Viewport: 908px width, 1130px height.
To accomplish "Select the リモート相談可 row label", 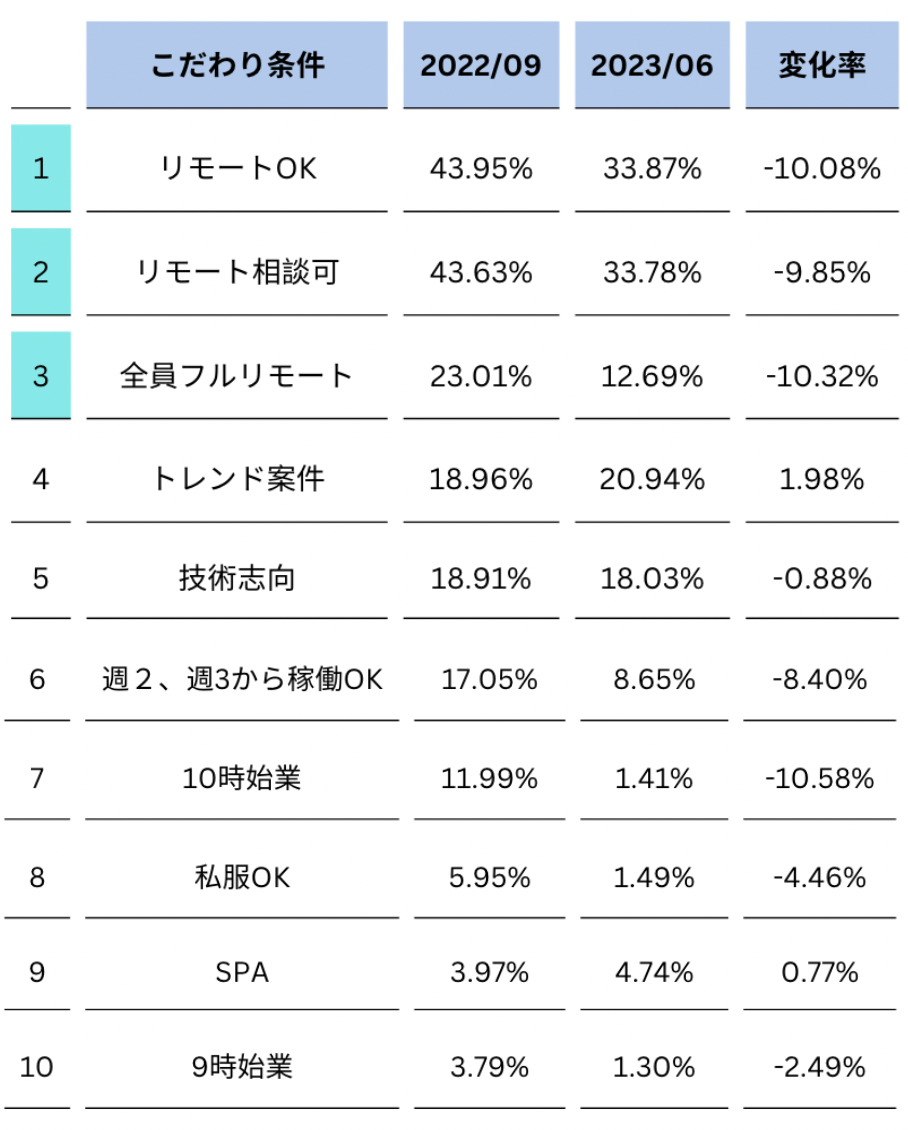I will tap(237, 272).
